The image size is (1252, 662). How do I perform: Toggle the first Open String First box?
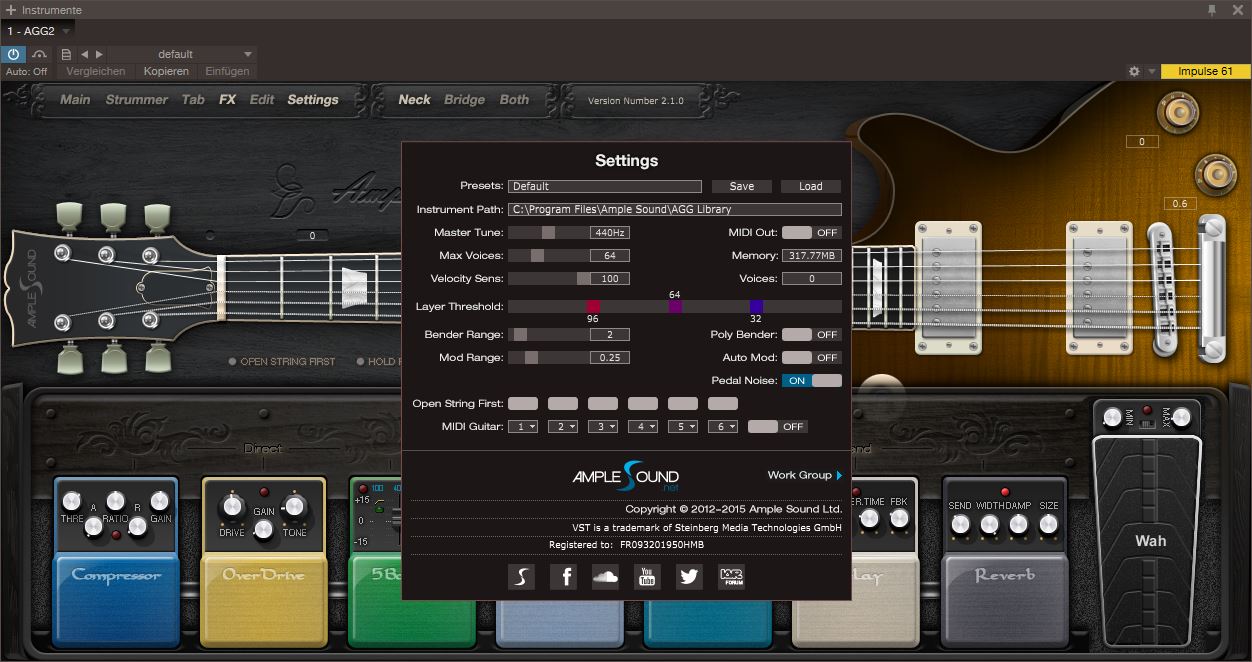coord(523,404)
